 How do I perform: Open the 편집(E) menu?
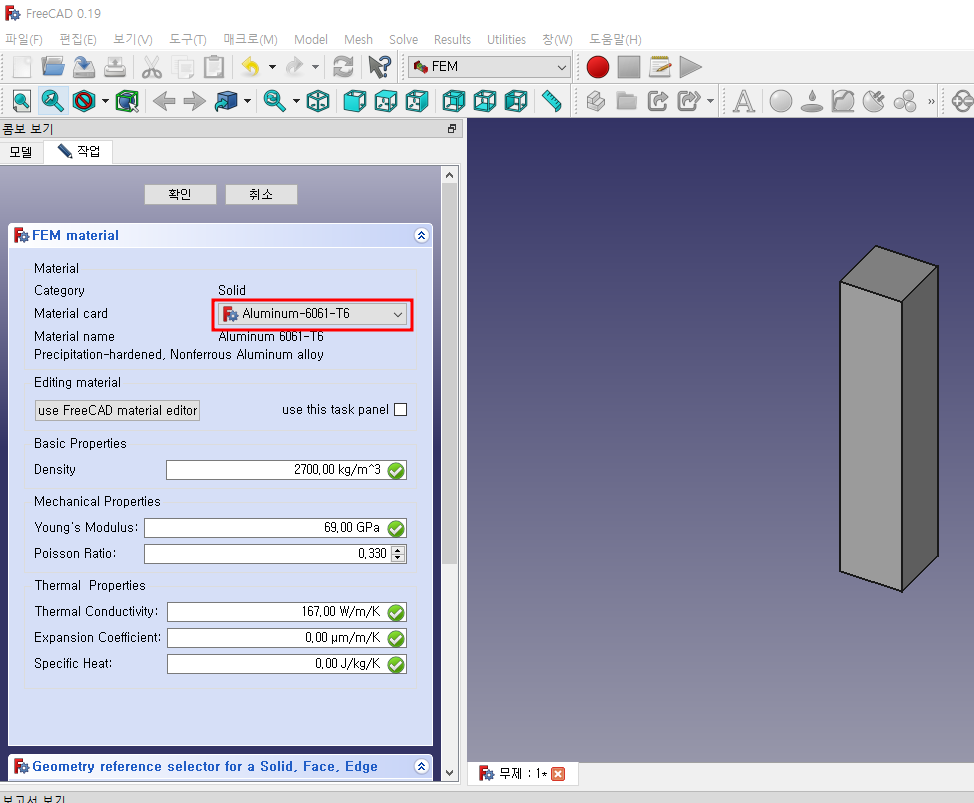tap(78, 40)
